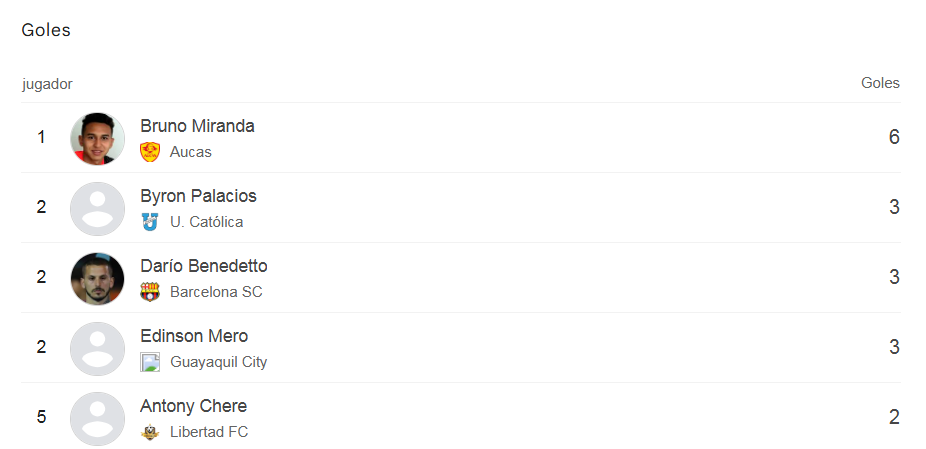This screenshot has height=449, width=926.
Task: Click Bruno Miranda's goal count of 6
Action: (x=894, y=137)
